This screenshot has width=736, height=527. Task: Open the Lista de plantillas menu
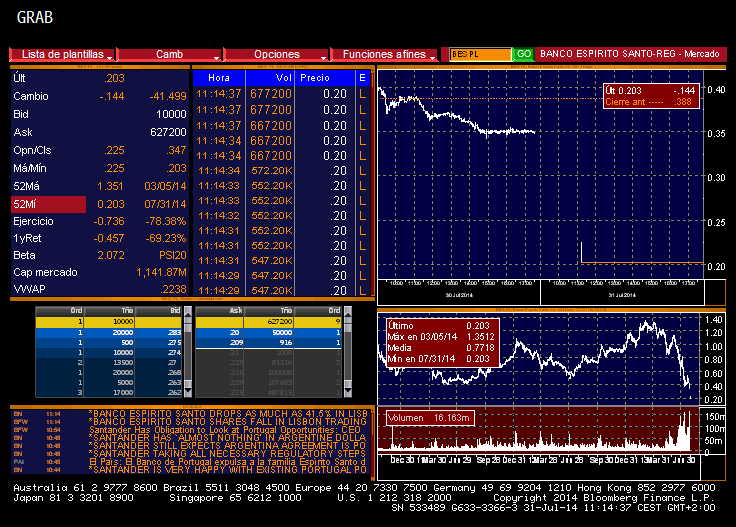click(x=62, y=54)
